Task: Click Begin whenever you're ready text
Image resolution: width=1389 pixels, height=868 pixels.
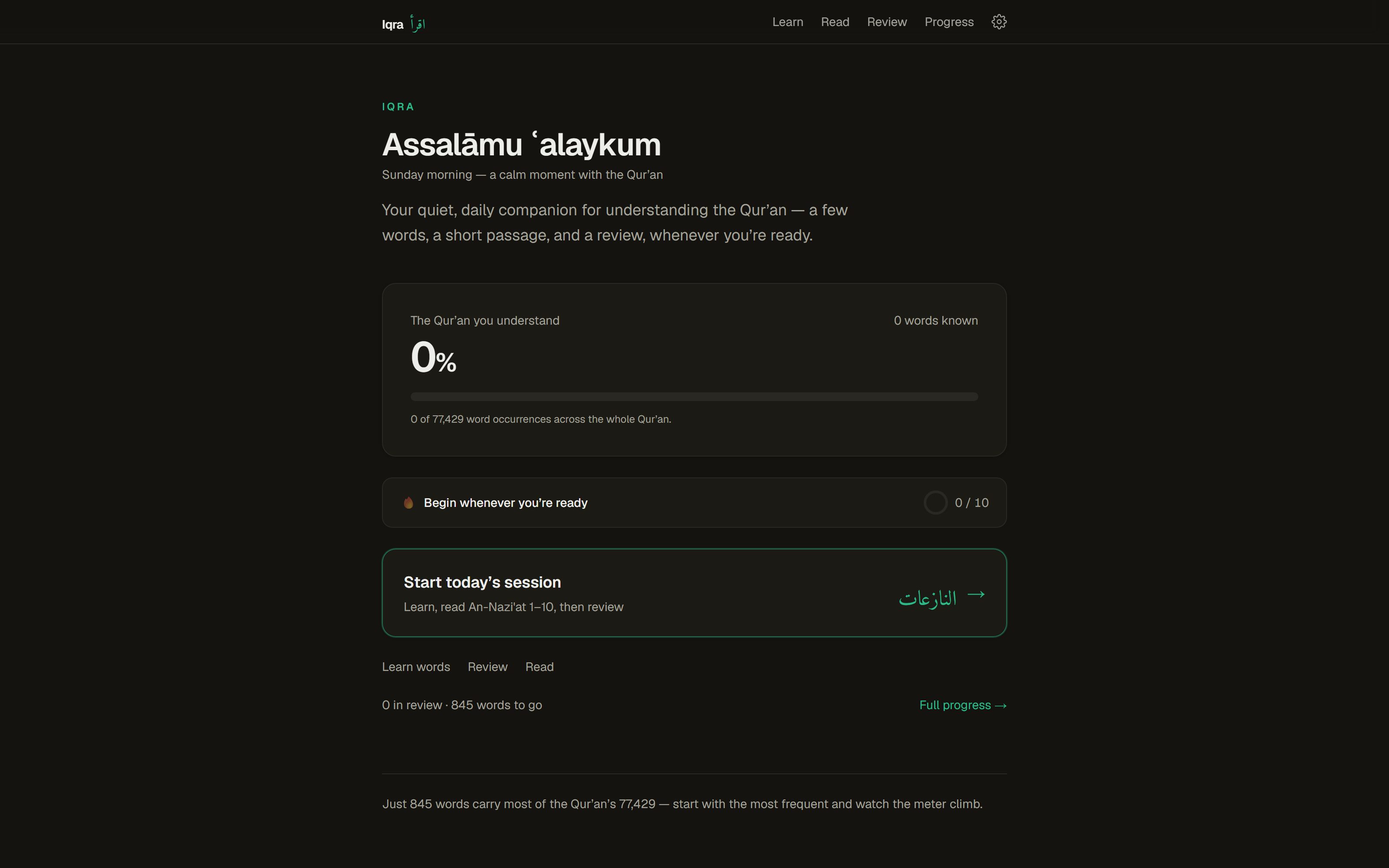Action: 505,503
